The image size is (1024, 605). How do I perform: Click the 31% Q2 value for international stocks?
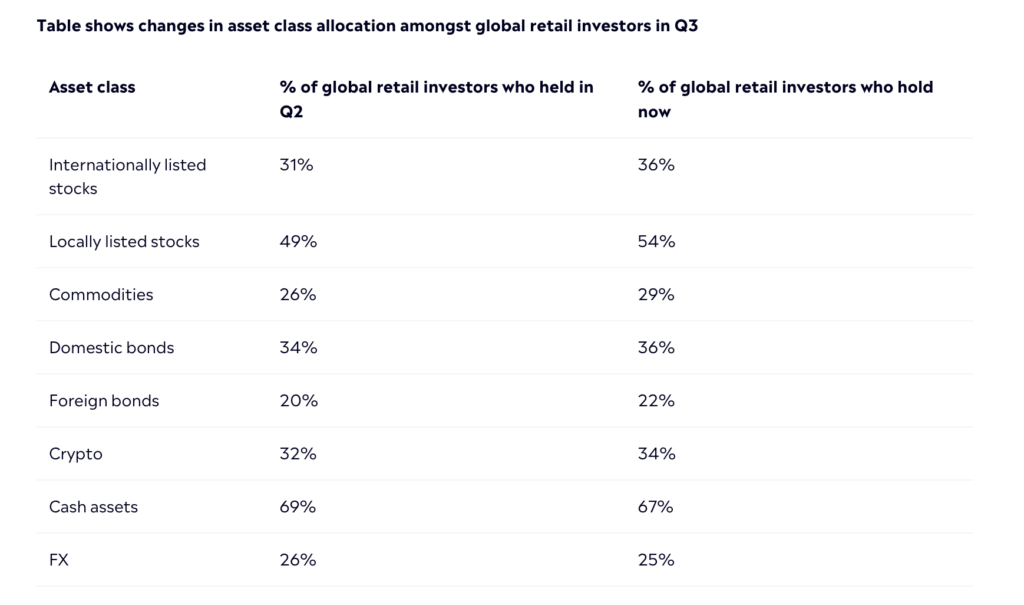(x=296, y=164)
